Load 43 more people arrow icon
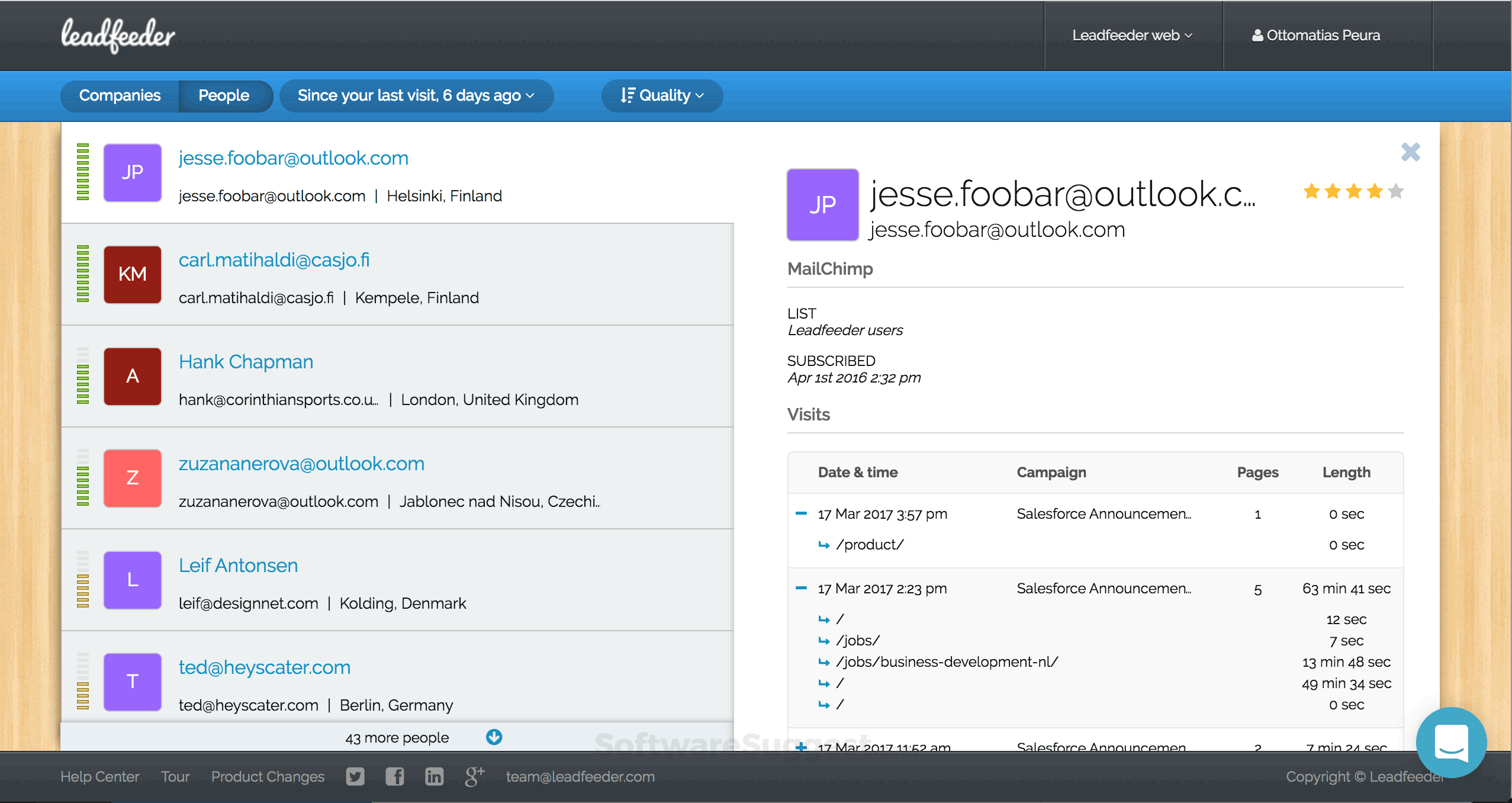Image resolution: width=1512 pixels, height=803 pixels. click(494, 737)
